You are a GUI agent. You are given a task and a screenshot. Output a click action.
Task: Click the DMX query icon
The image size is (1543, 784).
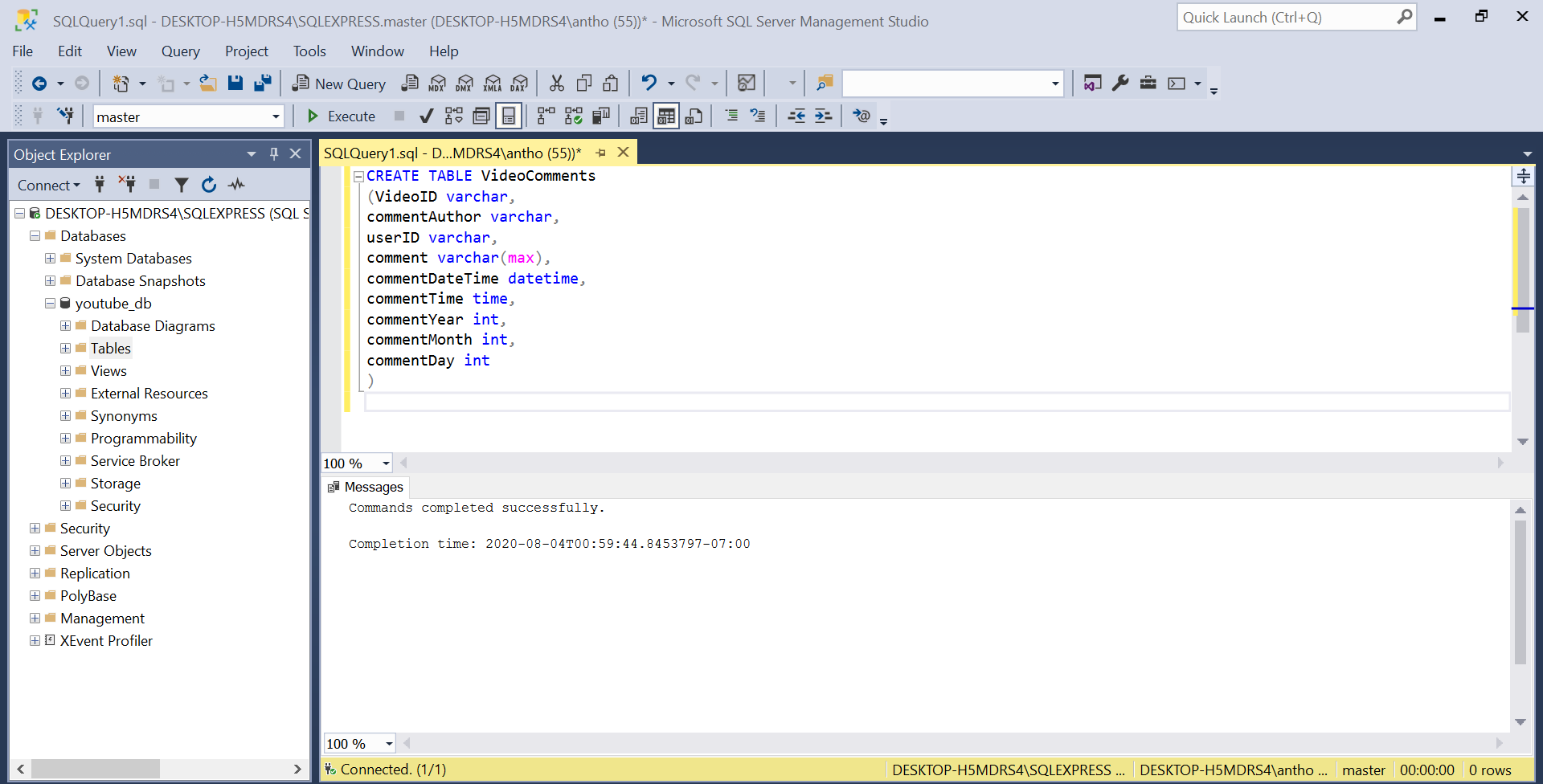465,84
